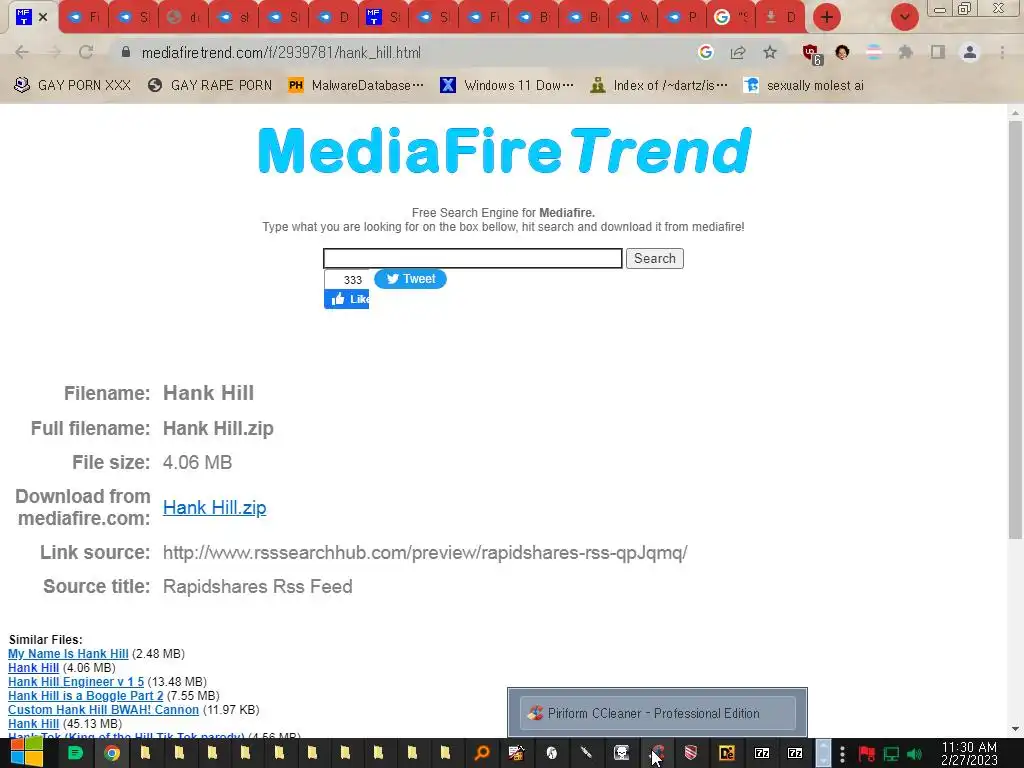The width and height of the screenshot is (1024, 768).
Task: Open similar file My Name Is Hank Hill
Action: [69, 654]
